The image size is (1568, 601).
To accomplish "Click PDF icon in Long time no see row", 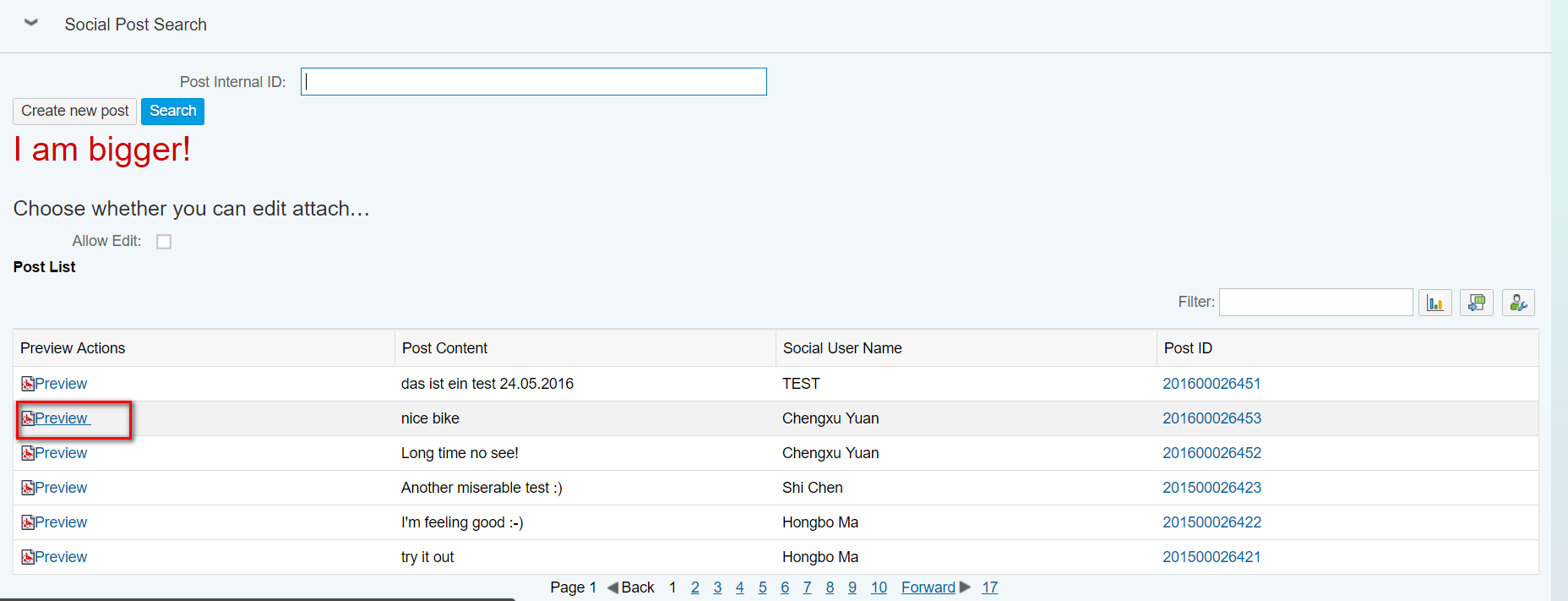I will pyautogui.click(x=28, y=453).
